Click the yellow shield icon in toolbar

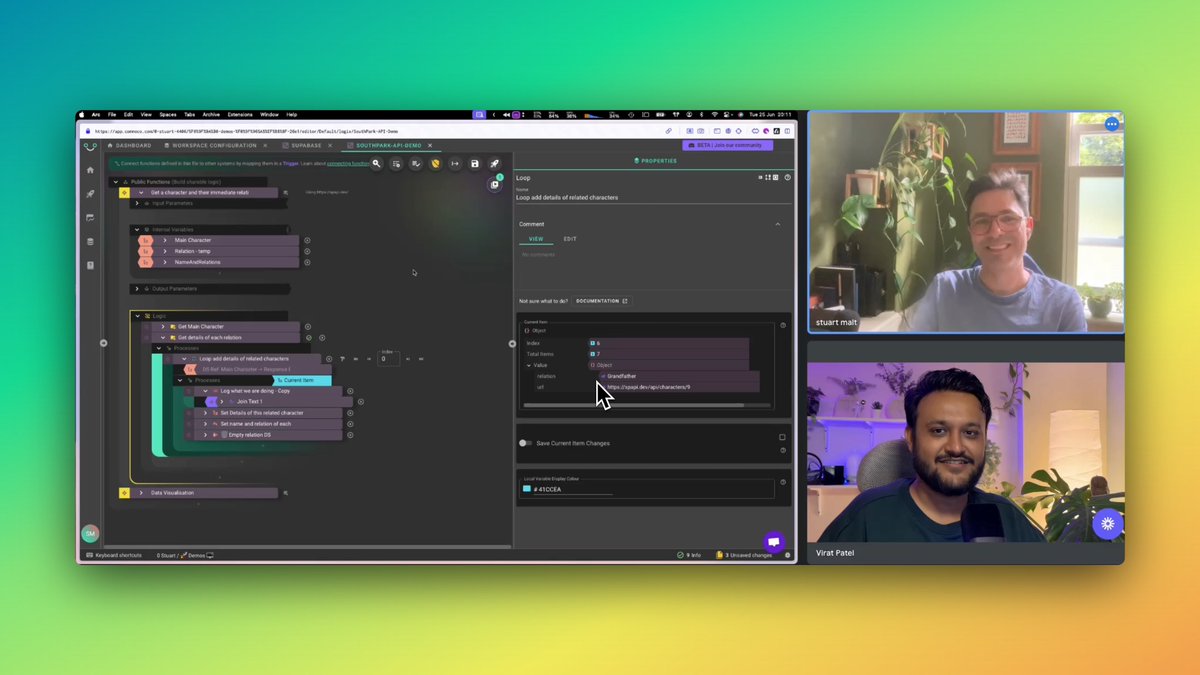coord(435,163)
